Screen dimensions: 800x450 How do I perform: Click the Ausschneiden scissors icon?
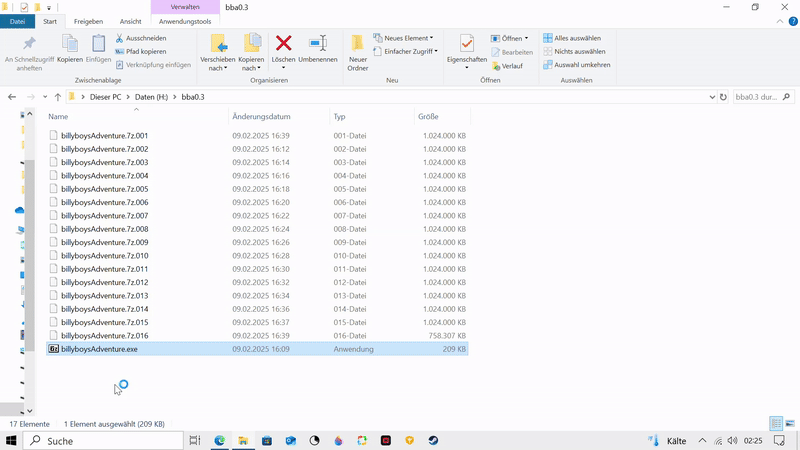[x=120, y=38]
